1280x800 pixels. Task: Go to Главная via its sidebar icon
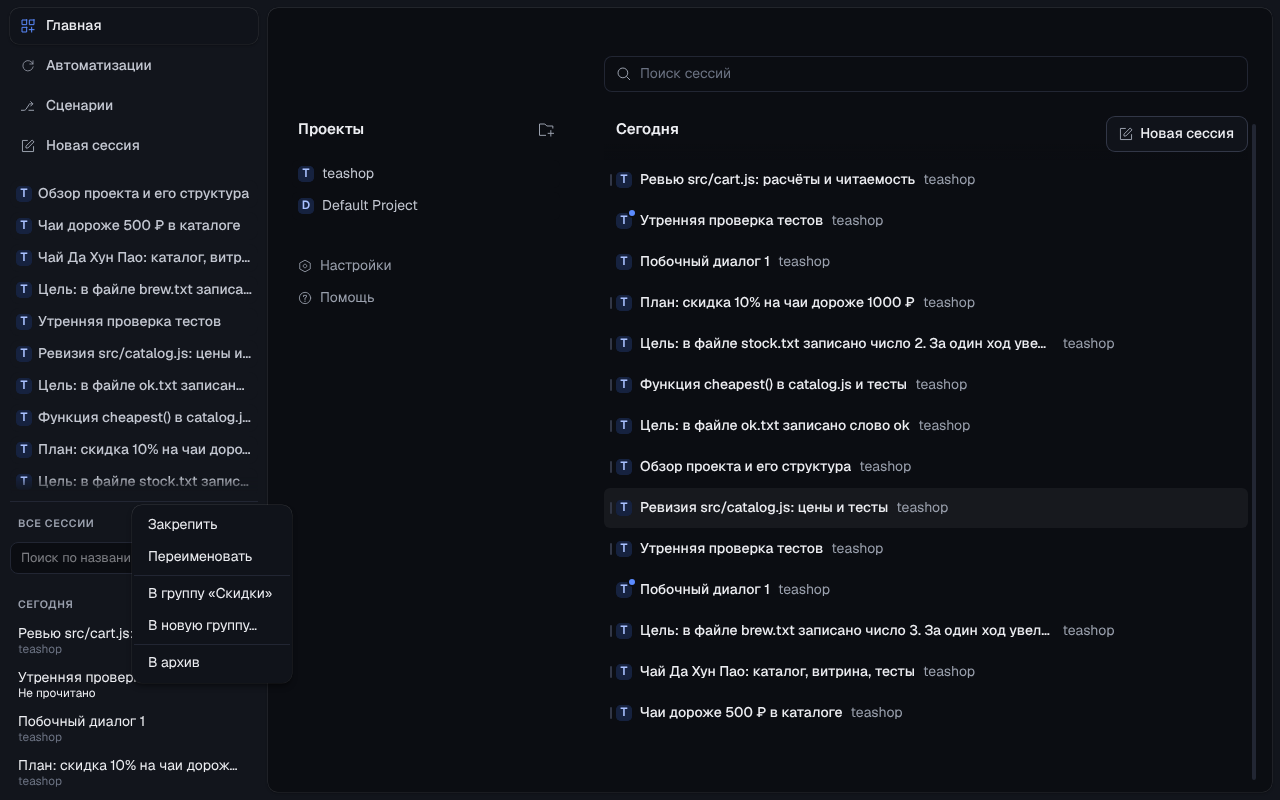(28, 26)
